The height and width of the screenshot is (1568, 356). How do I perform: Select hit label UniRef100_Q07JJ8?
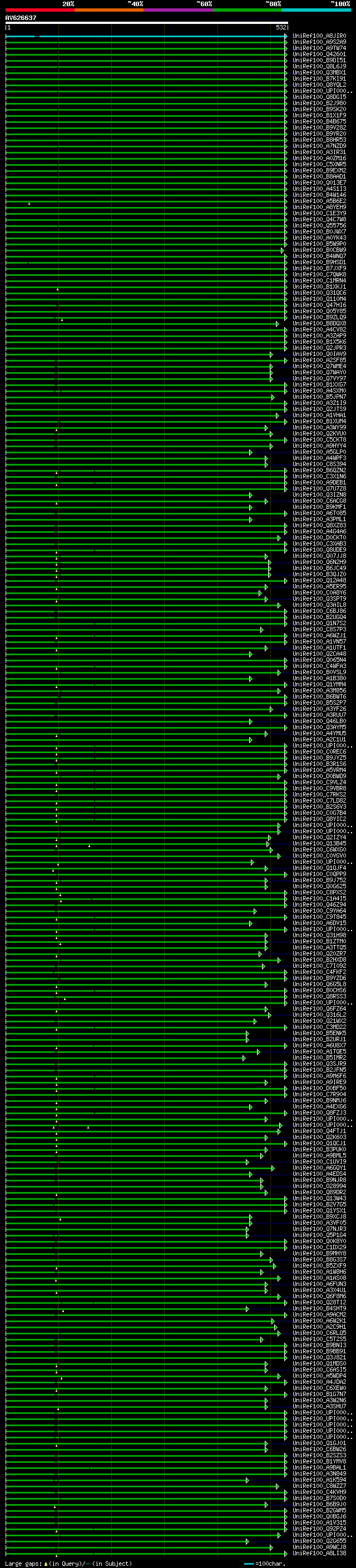[x=319, y=556]
